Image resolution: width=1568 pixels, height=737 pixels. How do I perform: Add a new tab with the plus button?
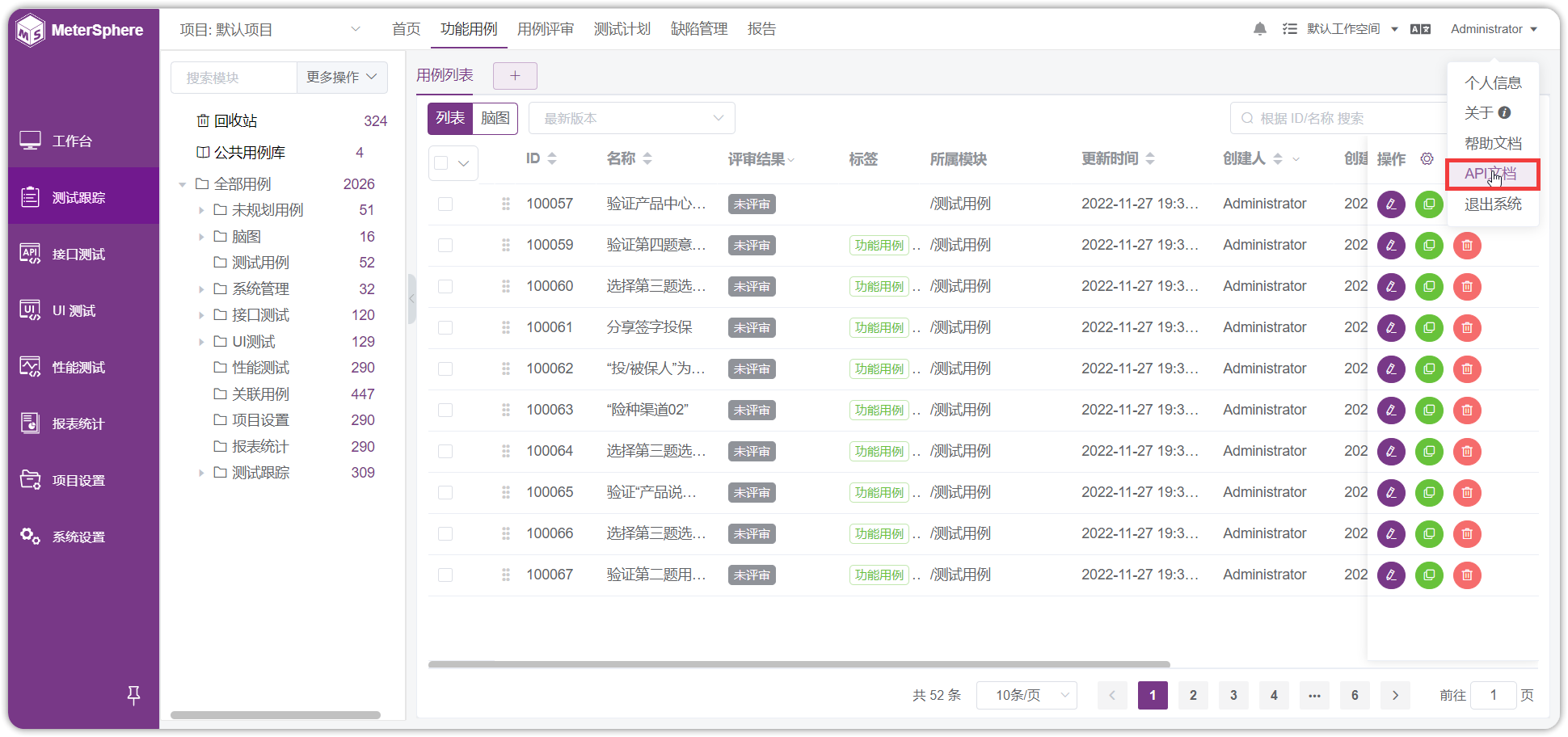point(515,76)
